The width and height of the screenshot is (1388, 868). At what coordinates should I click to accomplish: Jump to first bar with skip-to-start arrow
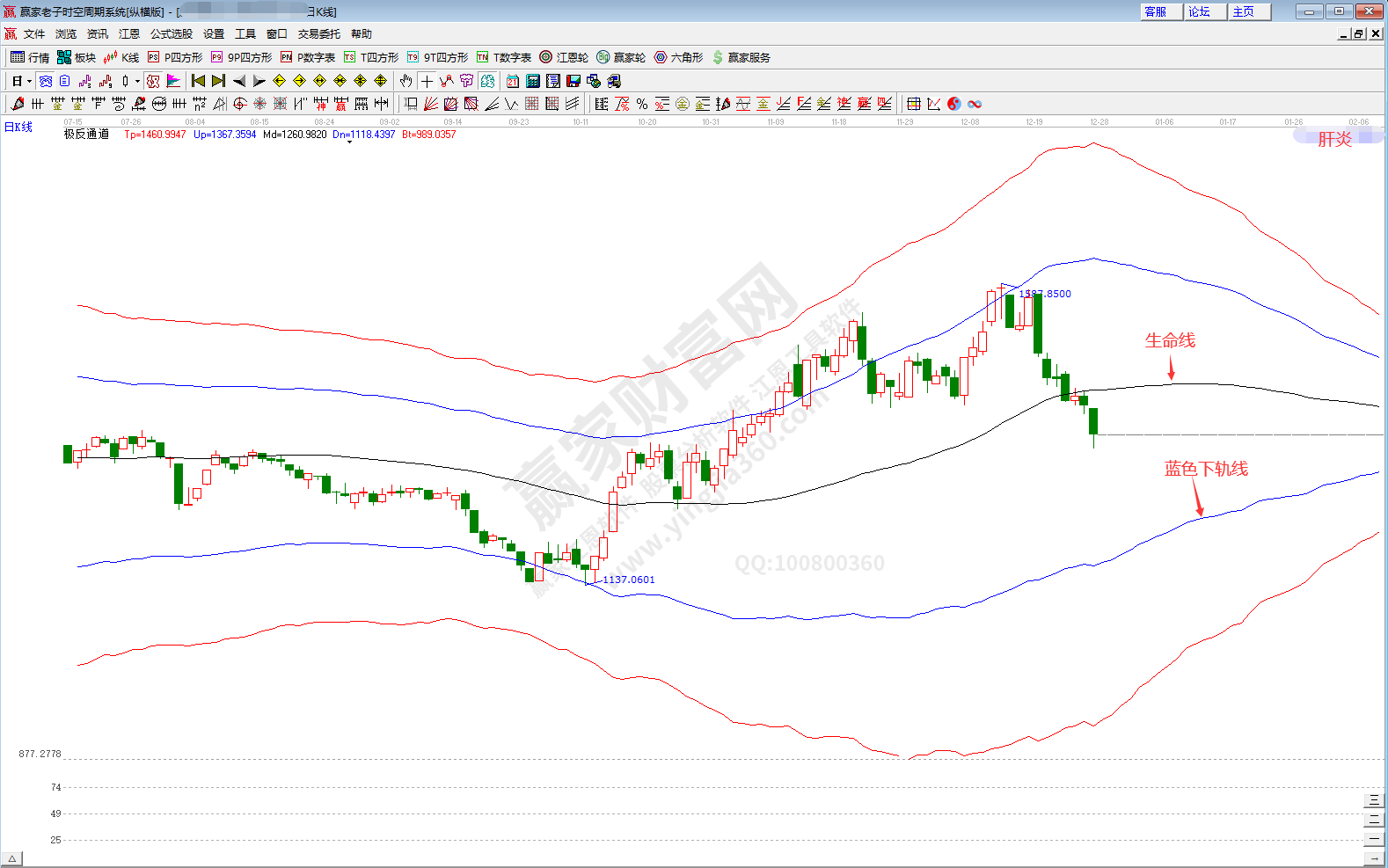point(198,81)
